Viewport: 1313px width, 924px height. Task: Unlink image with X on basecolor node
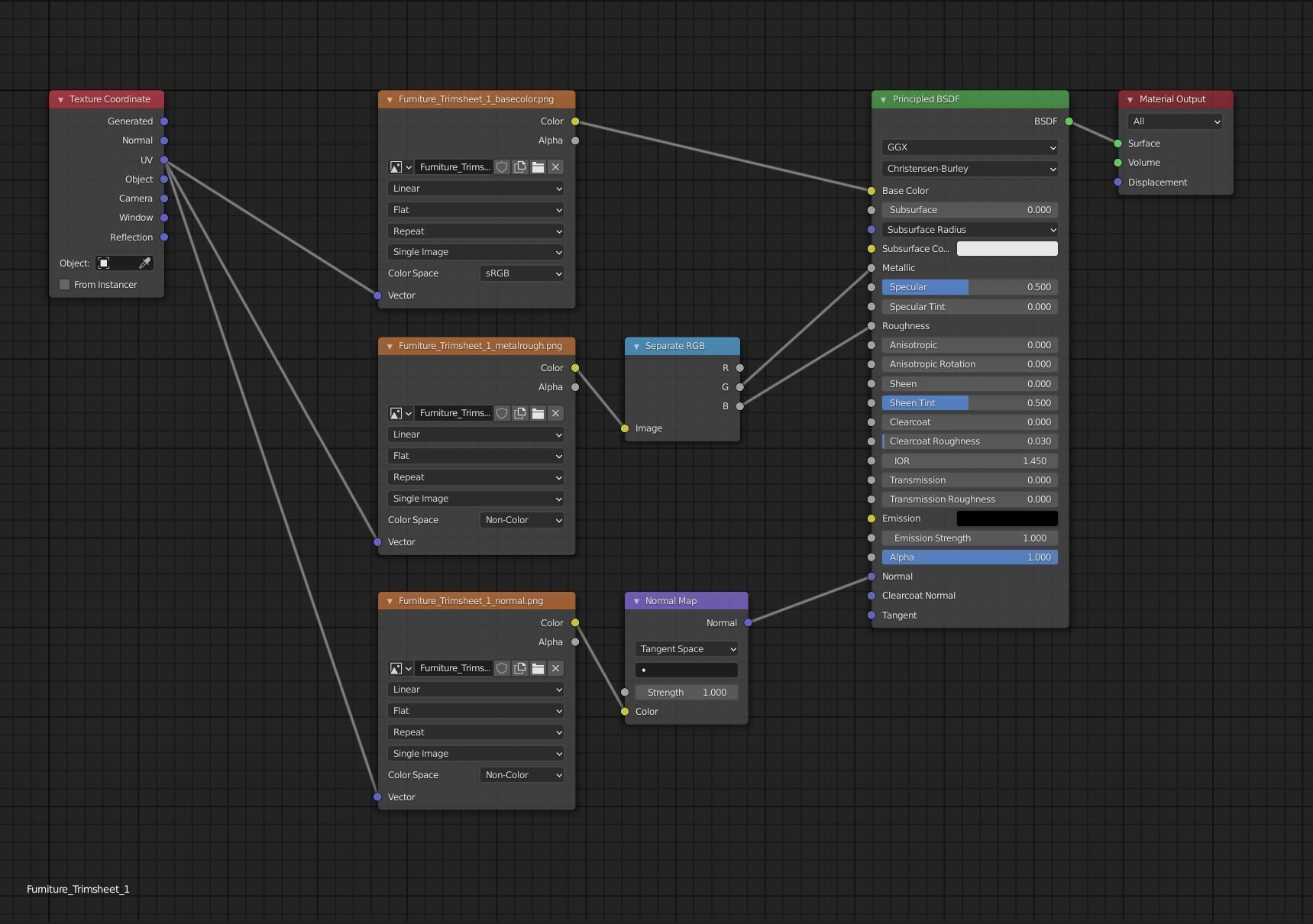tap(556, 167)
